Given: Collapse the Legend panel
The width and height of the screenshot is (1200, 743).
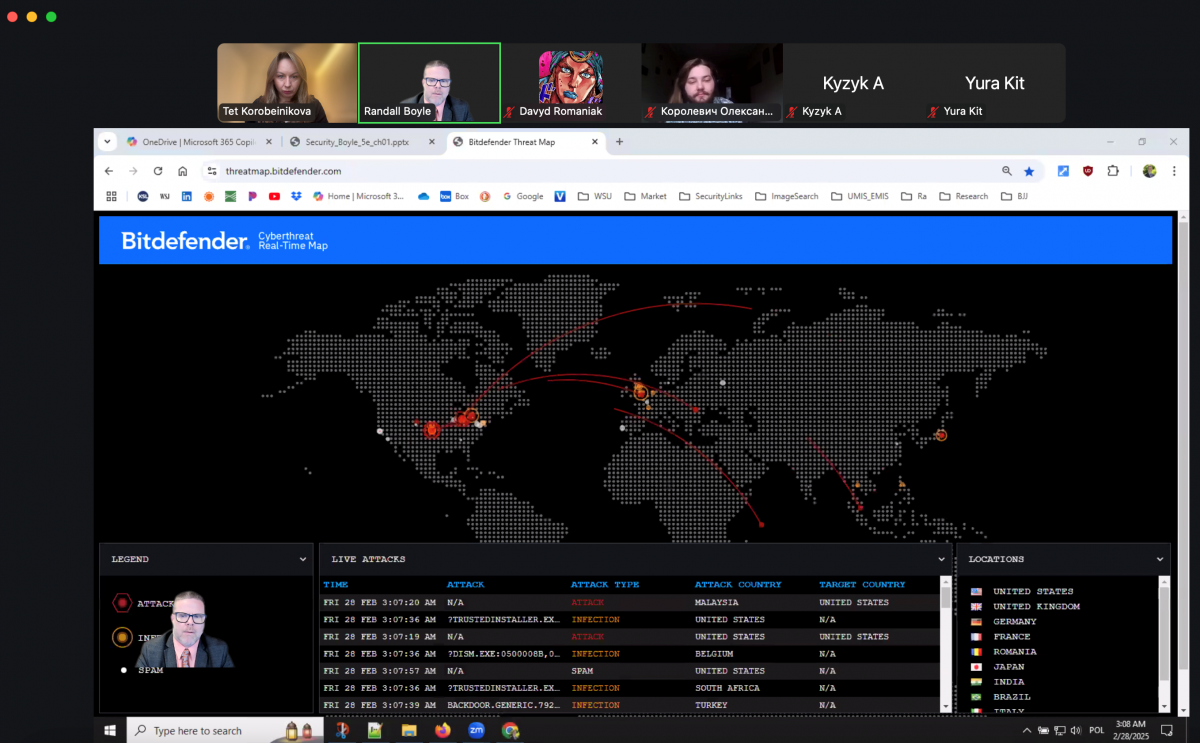Looking at the screenshot, I should [x=303, y=560].
